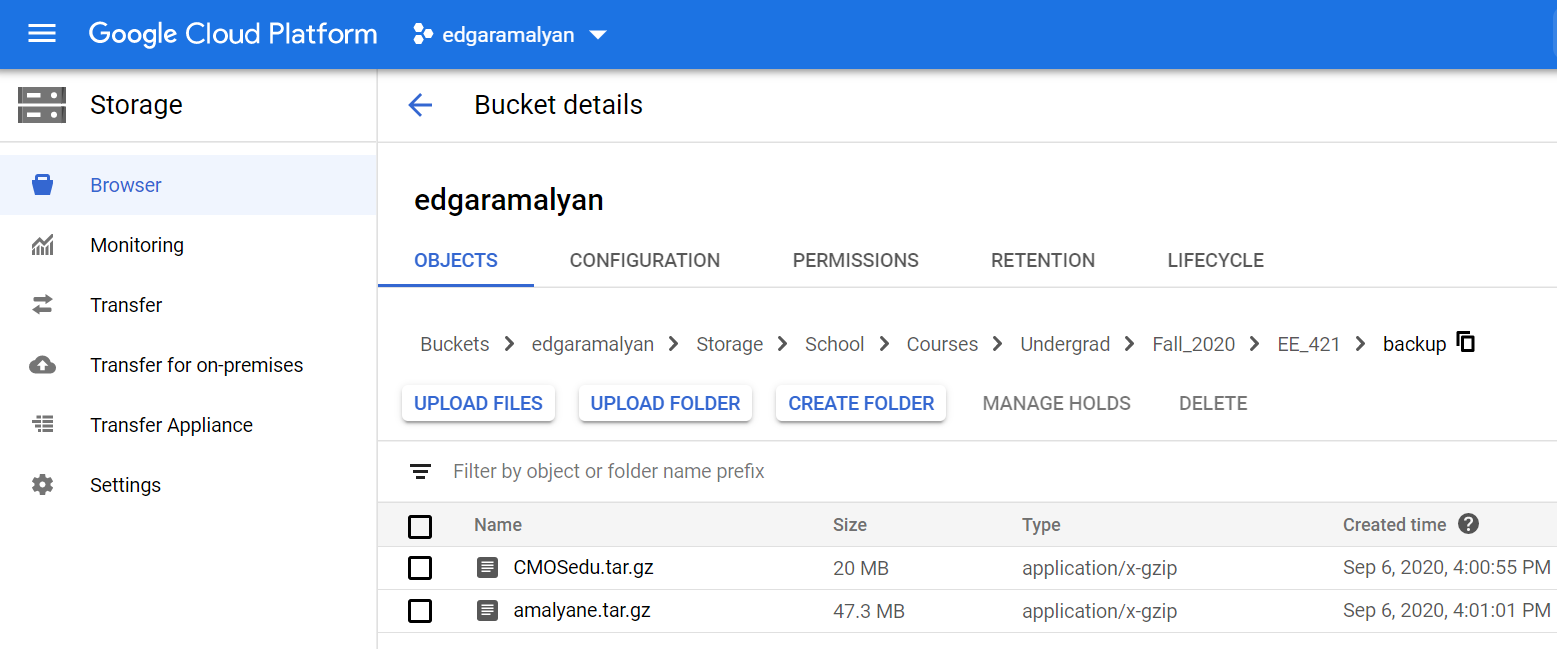This screenshot has height=649, width=1557.
Task: Click the filter list icon
Action: [421, 471]
